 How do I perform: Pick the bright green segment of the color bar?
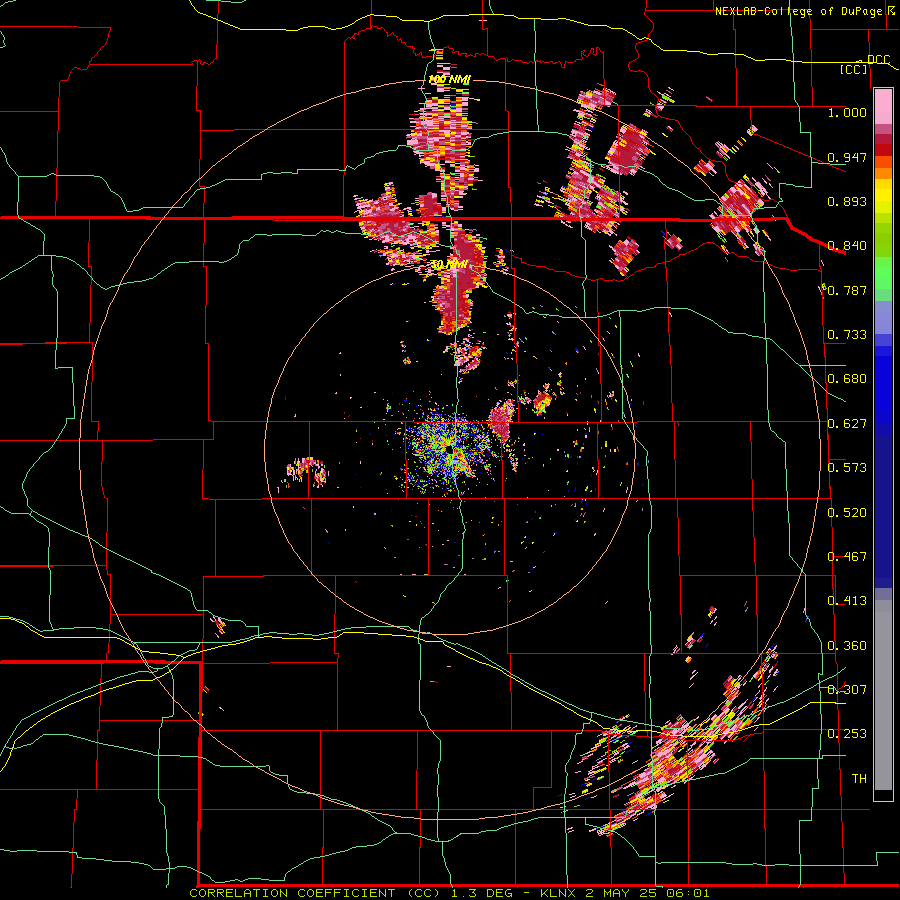(x=883, y=273)
